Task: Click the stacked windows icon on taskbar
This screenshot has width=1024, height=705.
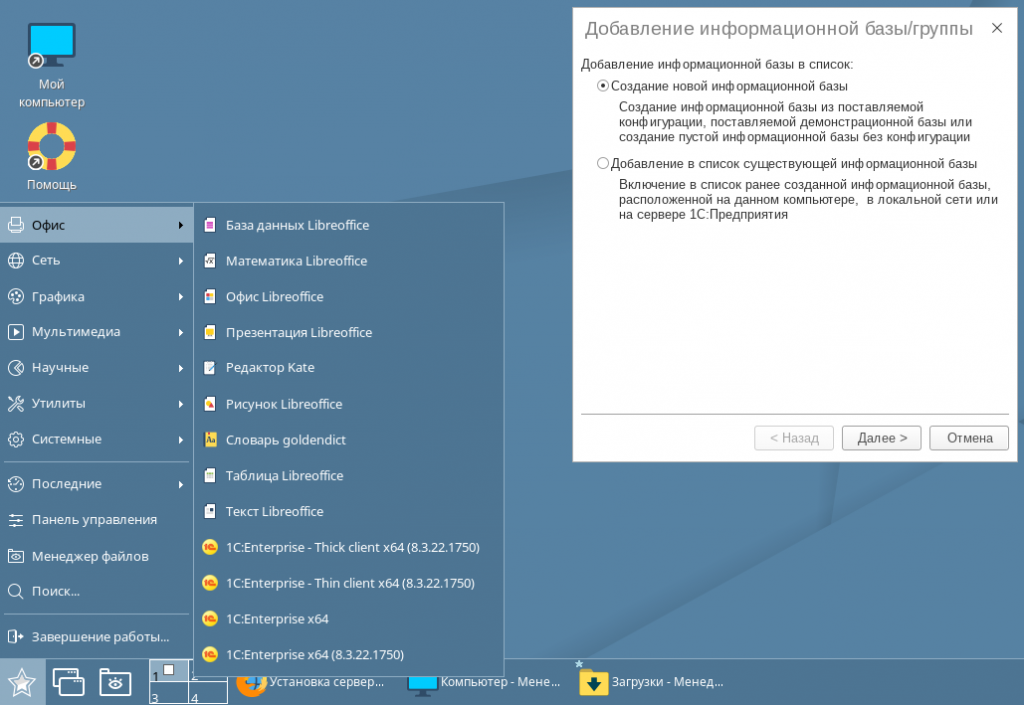Action: [69, 682]
